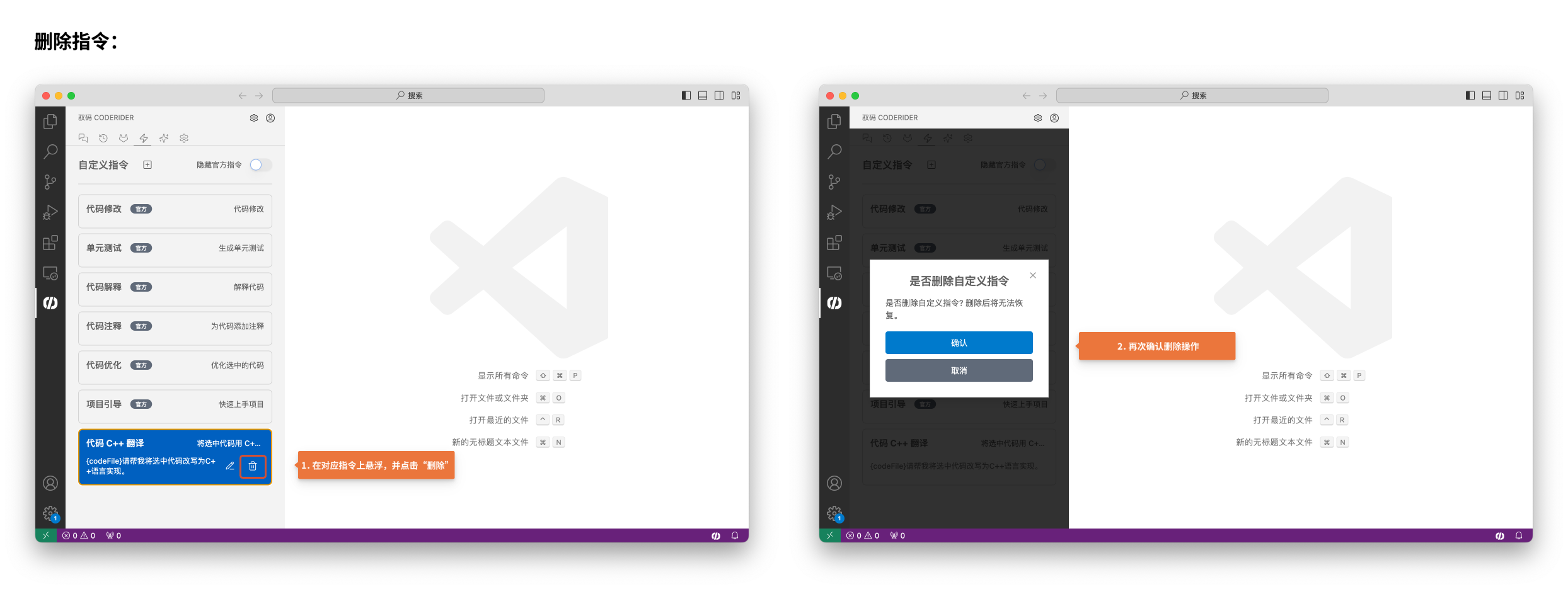Toggle primary side bar icon in right window title bar
This screenshot has width=1568, height=589.
1470,96
